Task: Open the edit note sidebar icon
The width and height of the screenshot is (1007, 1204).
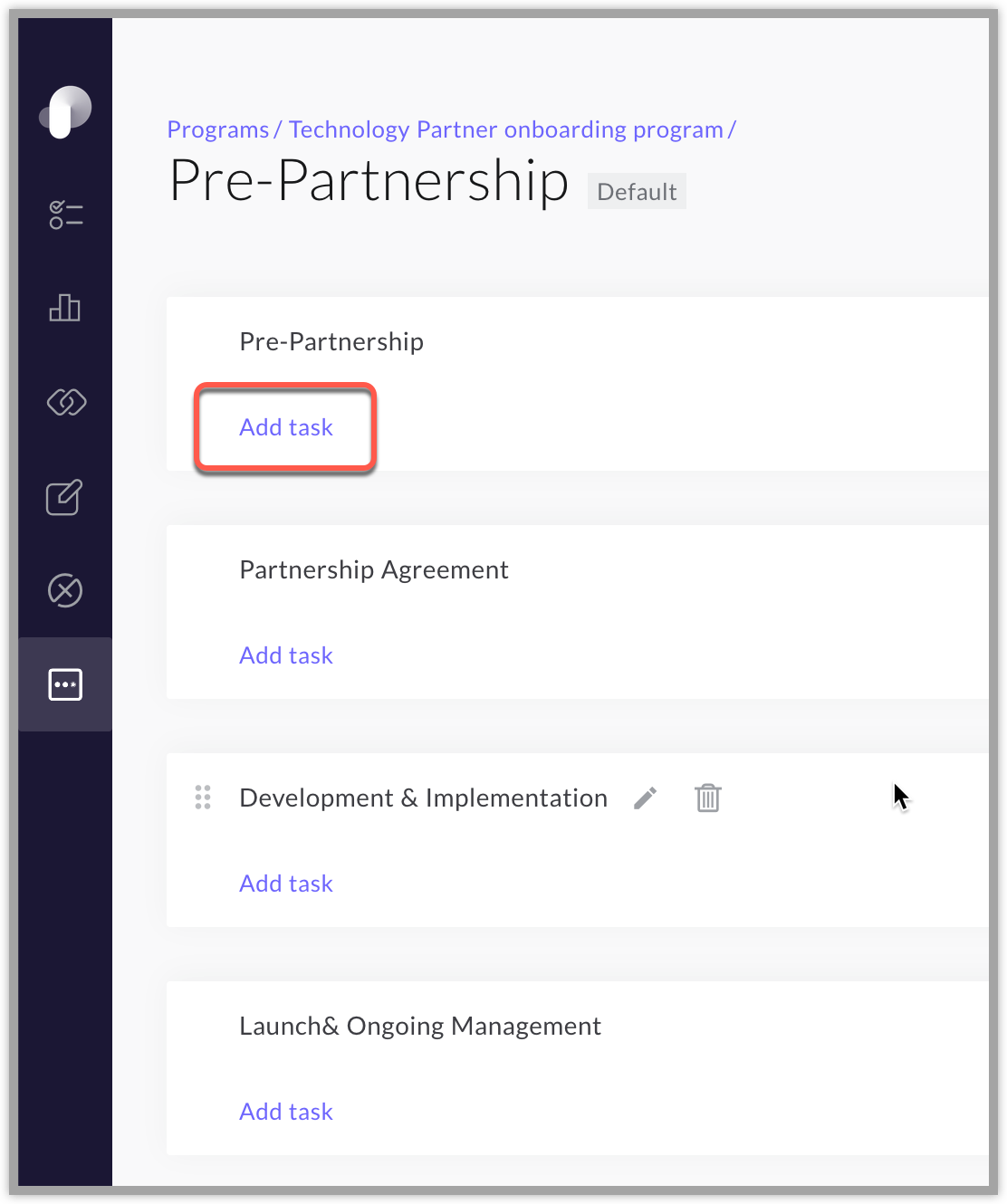Action: (x=64, y=497)
